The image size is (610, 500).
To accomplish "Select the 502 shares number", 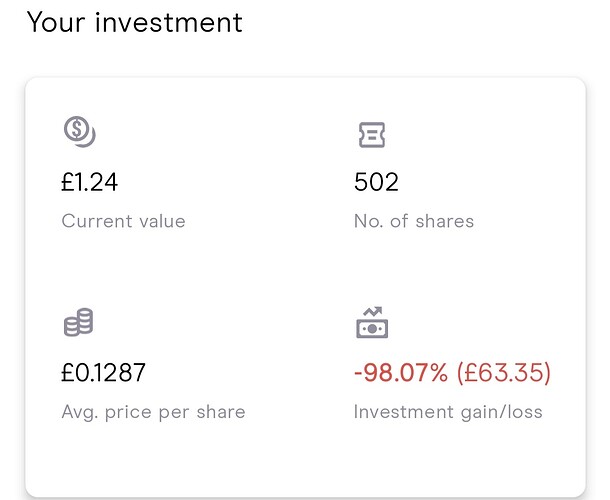I will (x=376, y=182).
